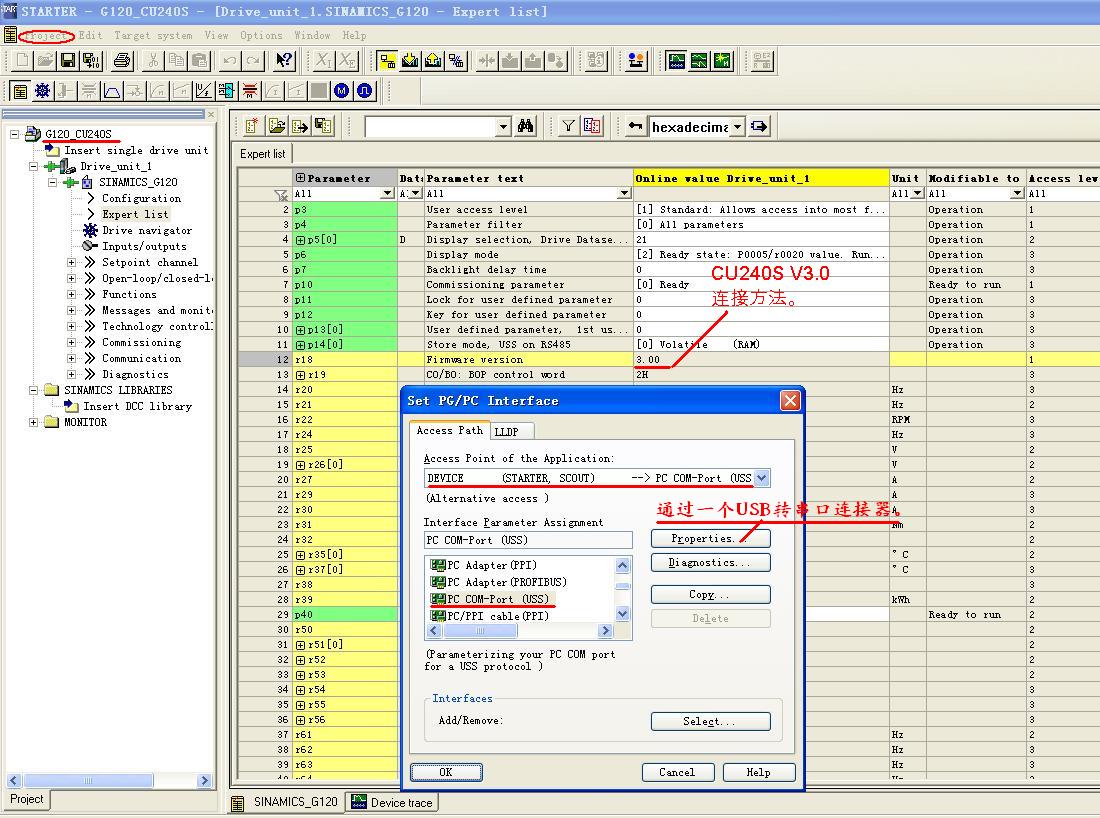1100x818 pixels.
Task: Select PC Adapter (PROFIBUS) in interface list
Action: coord(498,582)
